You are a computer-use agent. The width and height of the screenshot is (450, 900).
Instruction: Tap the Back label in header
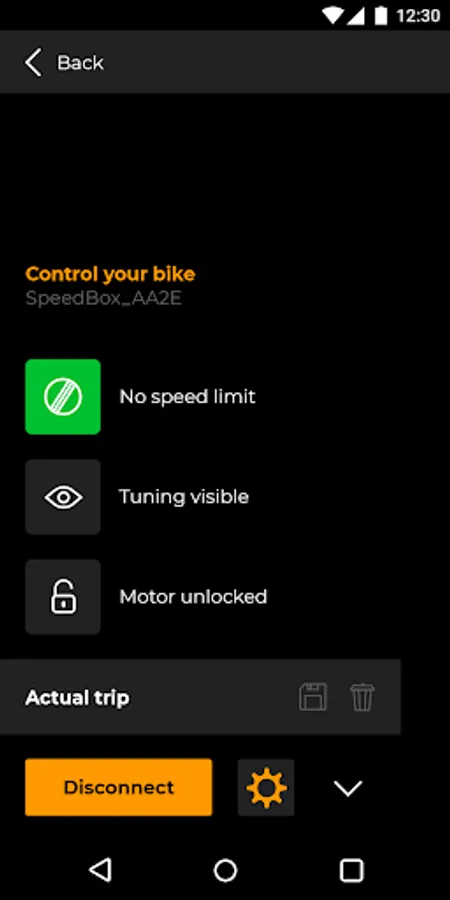80,63
